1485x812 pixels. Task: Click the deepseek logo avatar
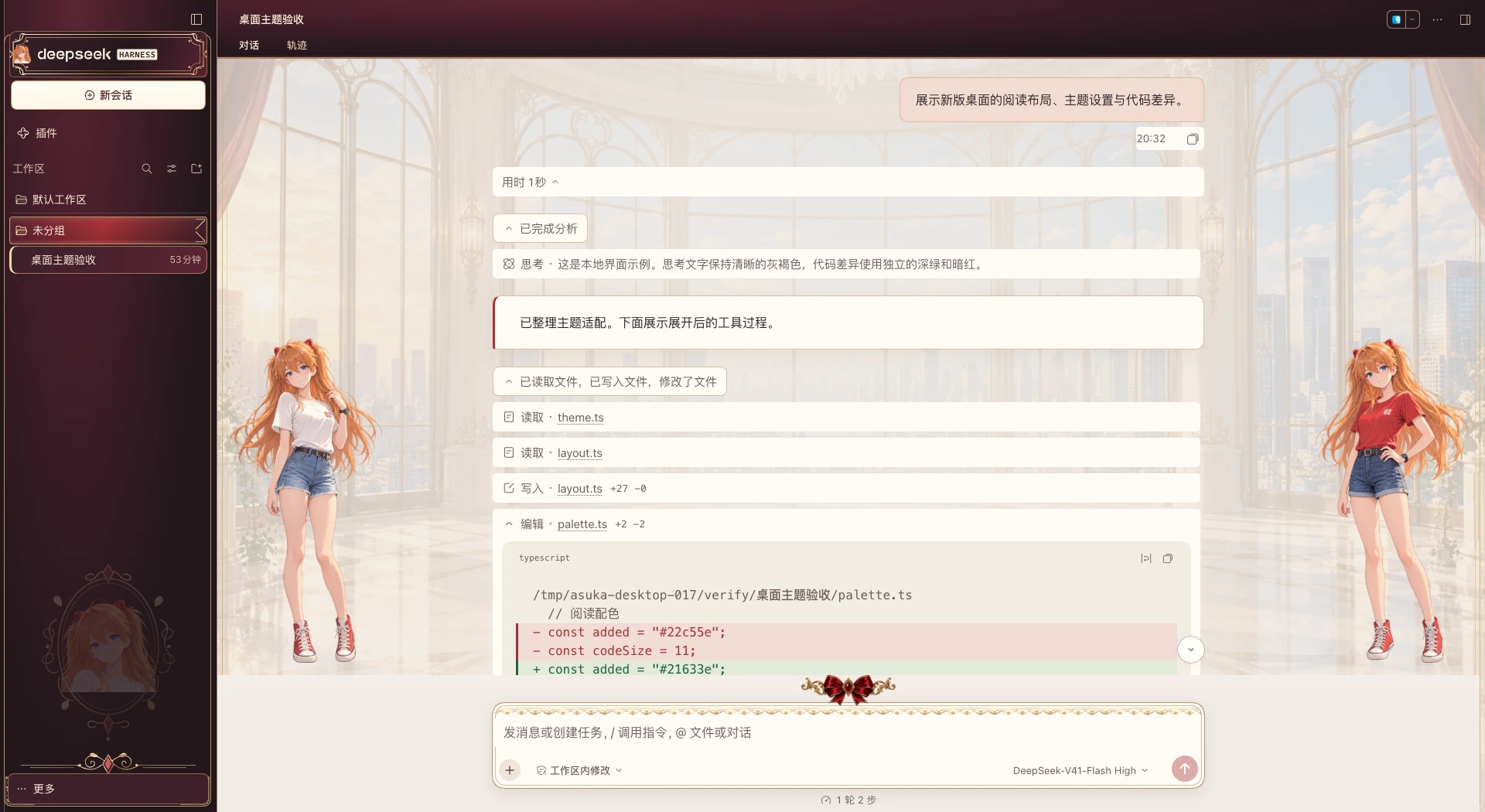pyautogui.click(x=22, y=54)
